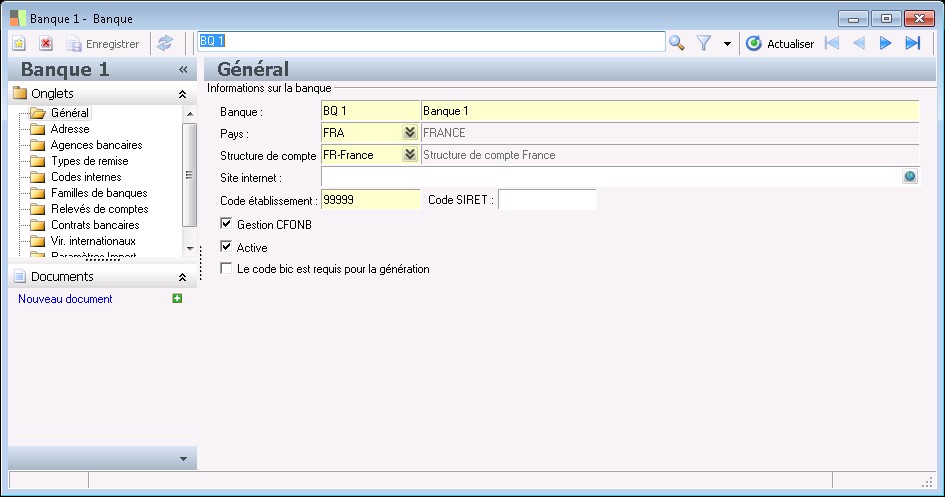This screenshot has width=945, height=497.
Task: Click the Onglets section folder icon
Action: pyautogui.click(x=20, y=93)
